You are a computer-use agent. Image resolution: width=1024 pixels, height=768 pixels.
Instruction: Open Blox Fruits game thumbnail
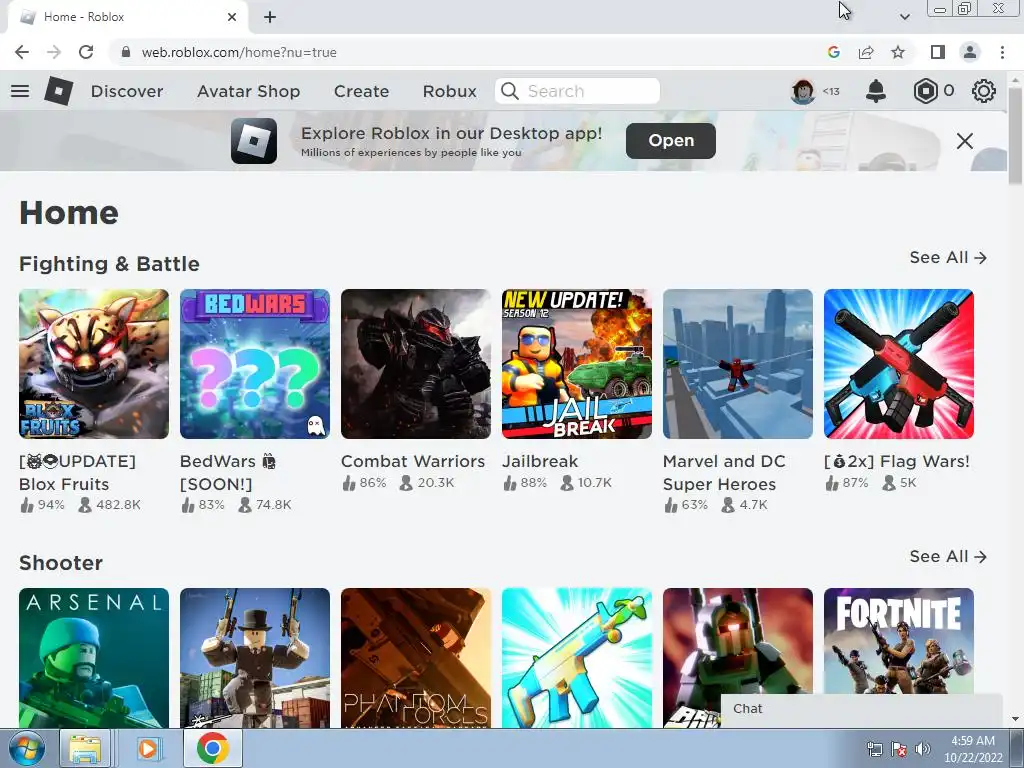pos(94,364)
